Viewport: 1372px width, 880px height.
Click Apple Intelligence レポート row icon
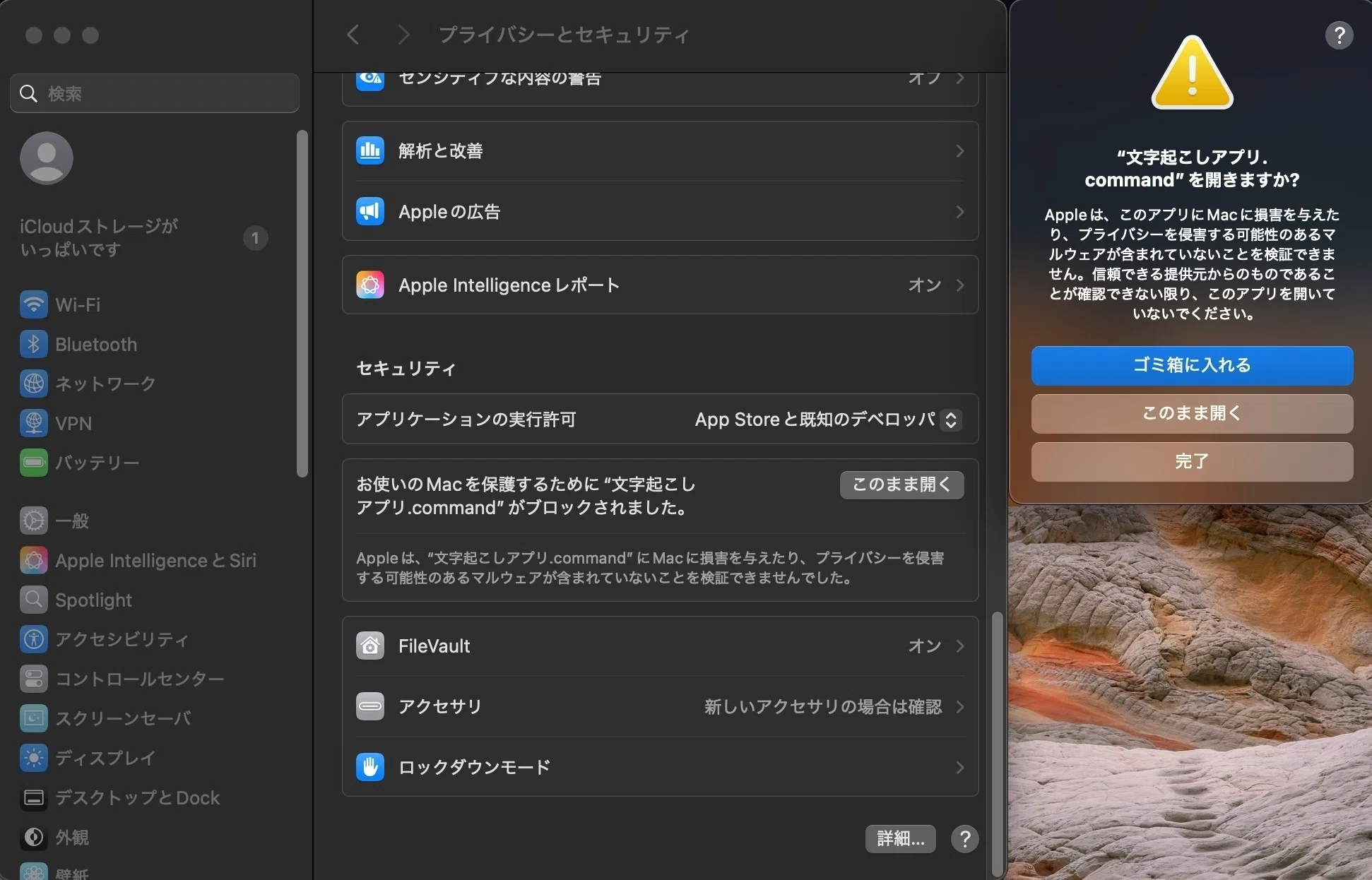point(369,285)
